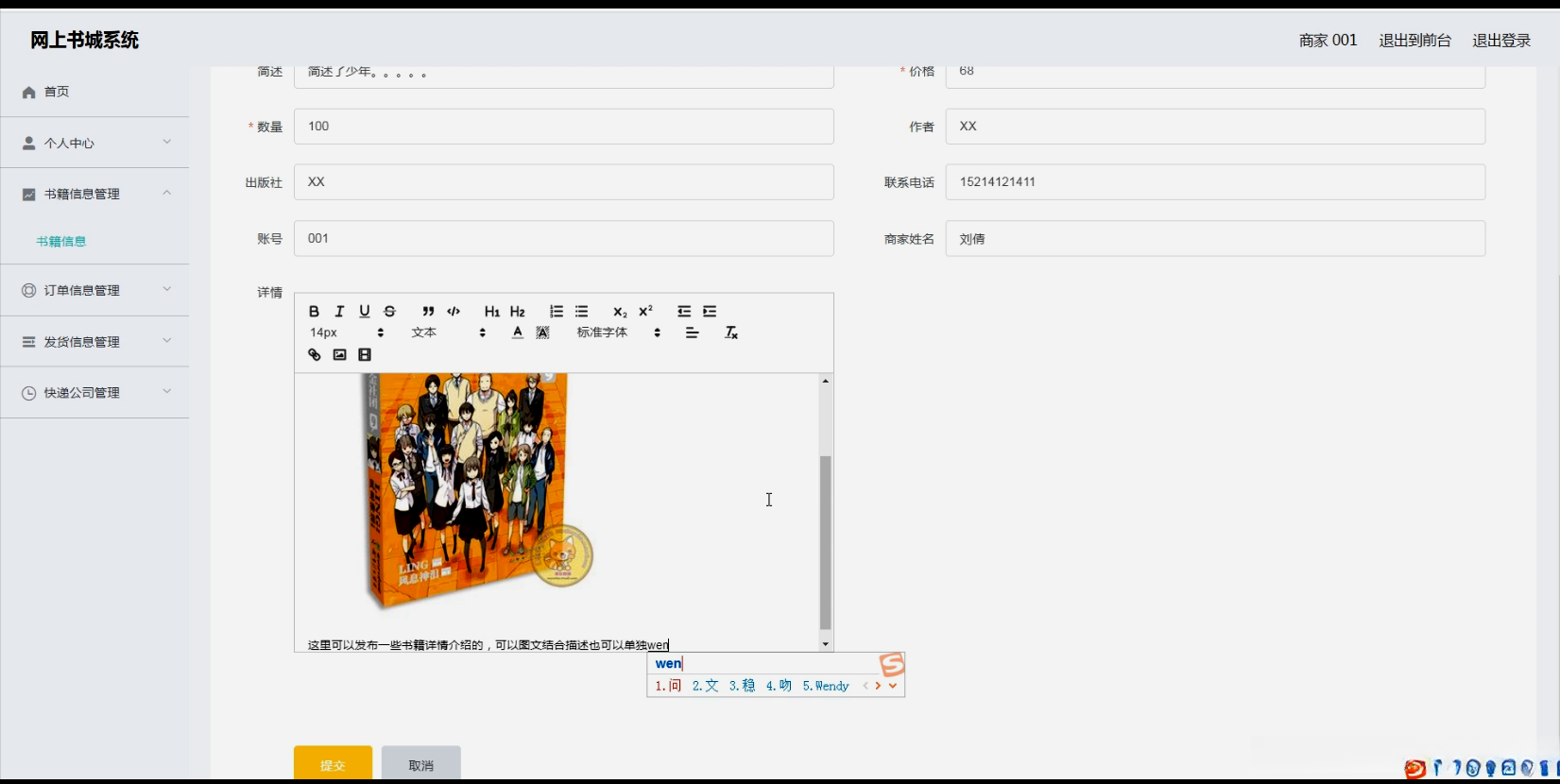
Task: Click the 联系电话 phone number field
Action: 1215,182
